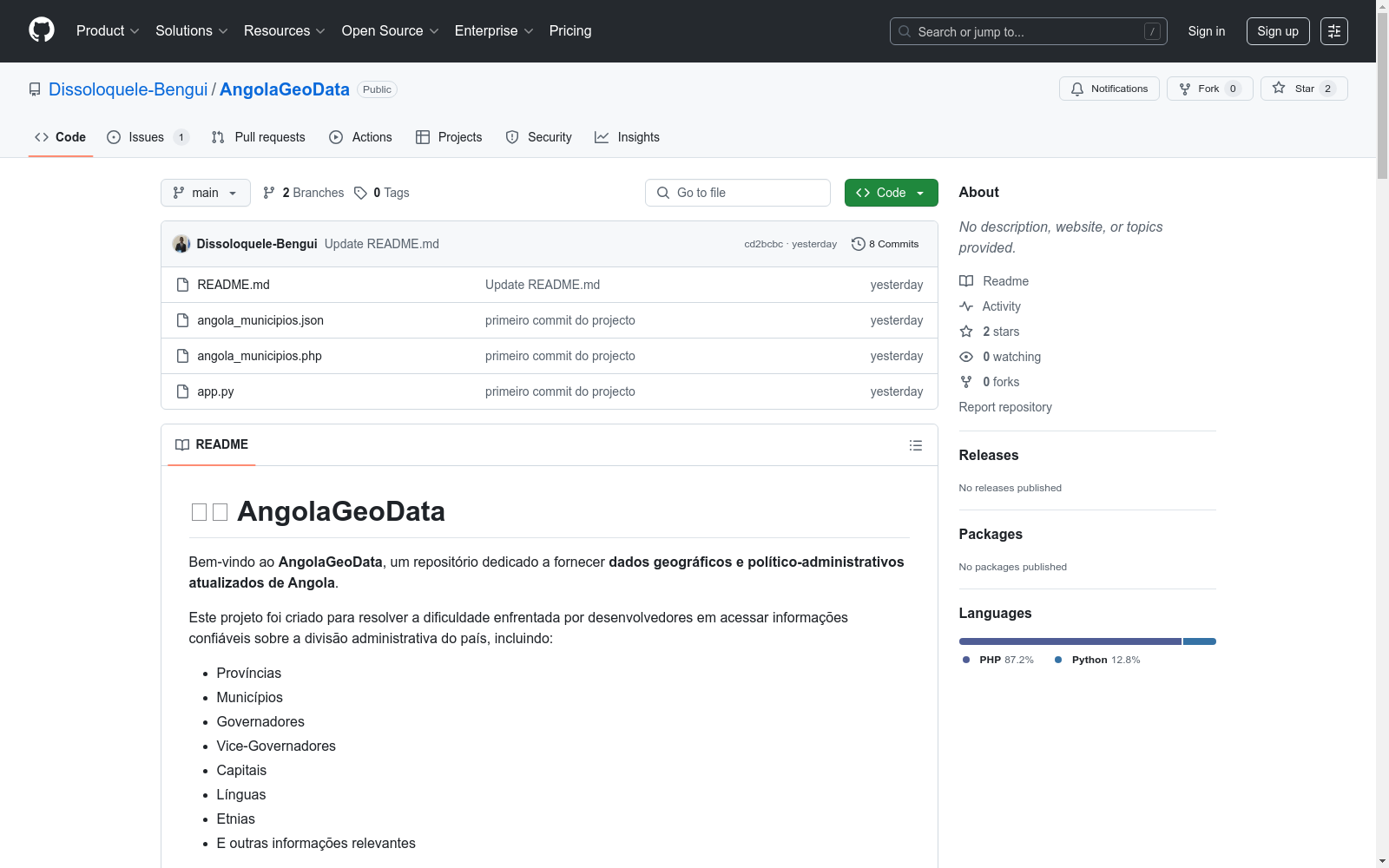Click the Go to file input field
The width and height of the screenshot is (1389, 868).
pos(738,193)
